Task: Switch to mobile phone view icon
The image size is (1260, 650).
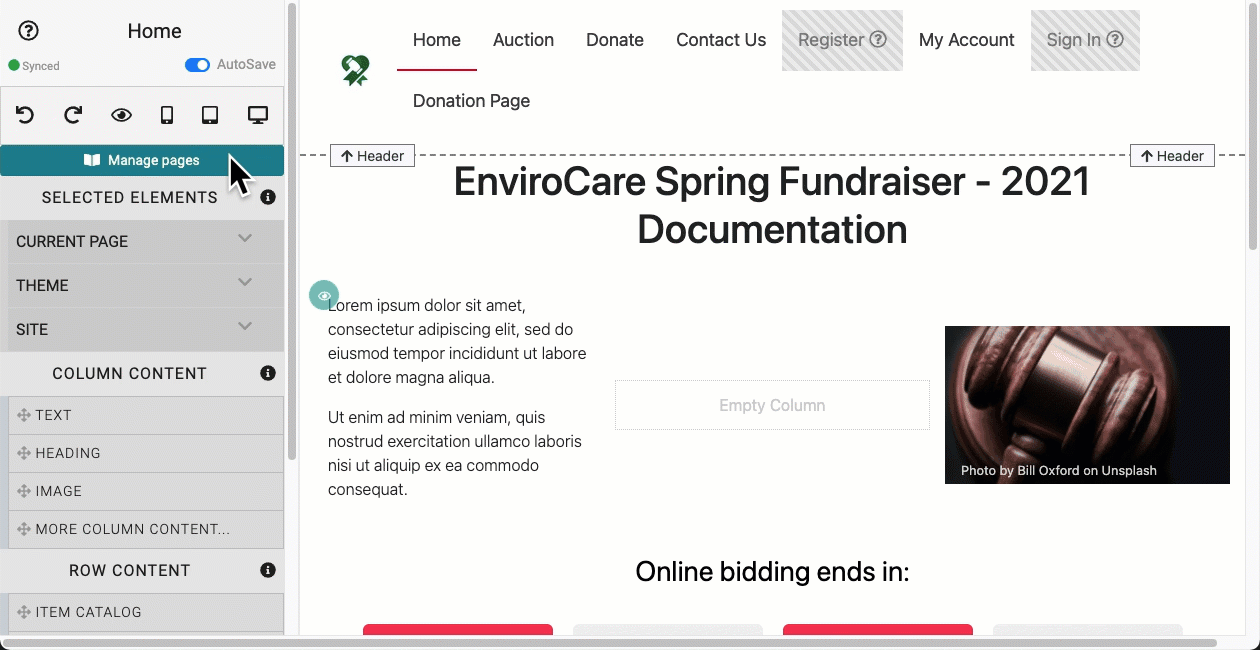Action: coord(167,115)
